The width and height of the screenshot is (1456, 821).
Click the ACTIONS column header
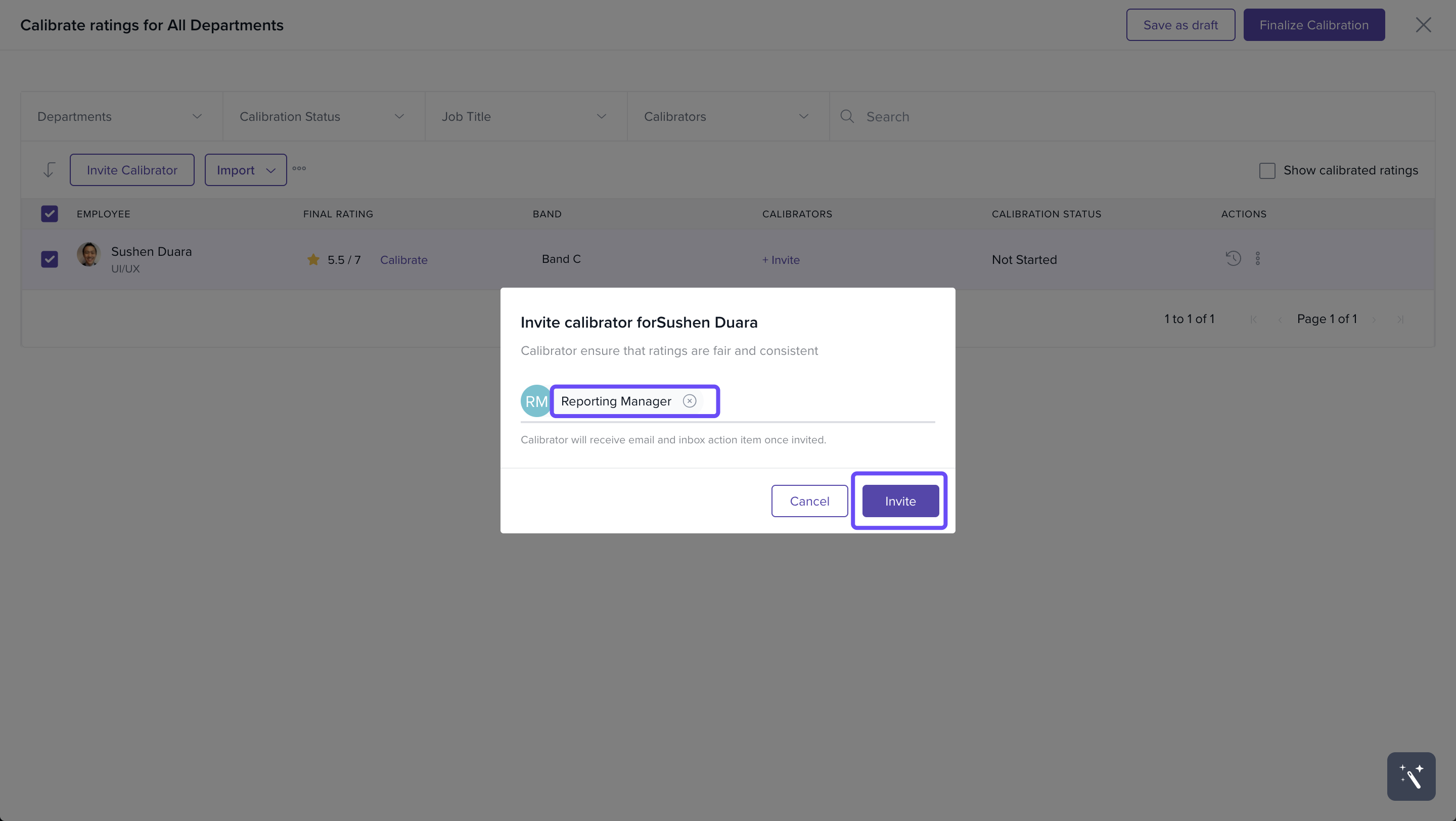tap(1244, 214)
